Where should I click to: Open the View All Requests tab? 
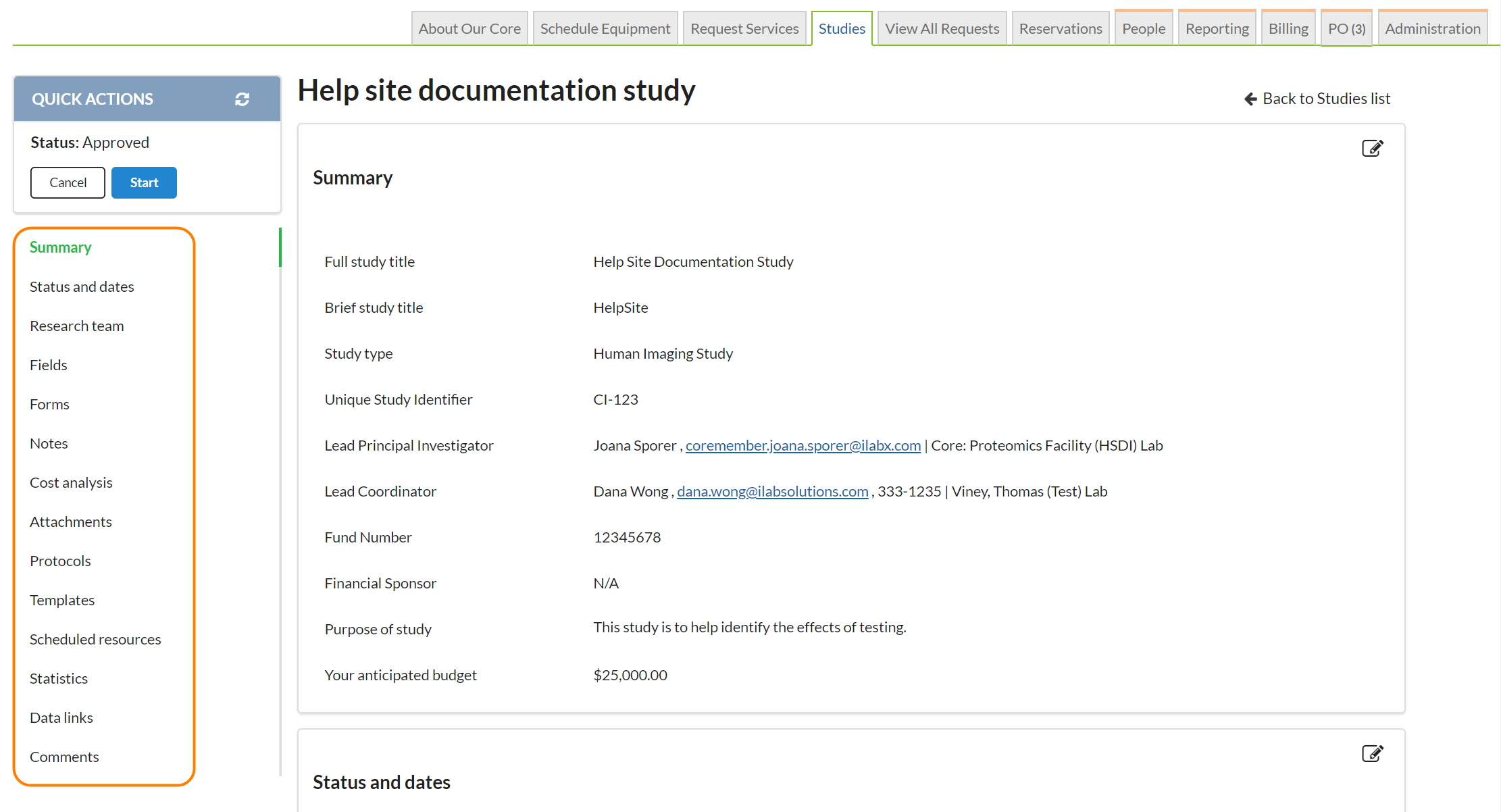942,29
